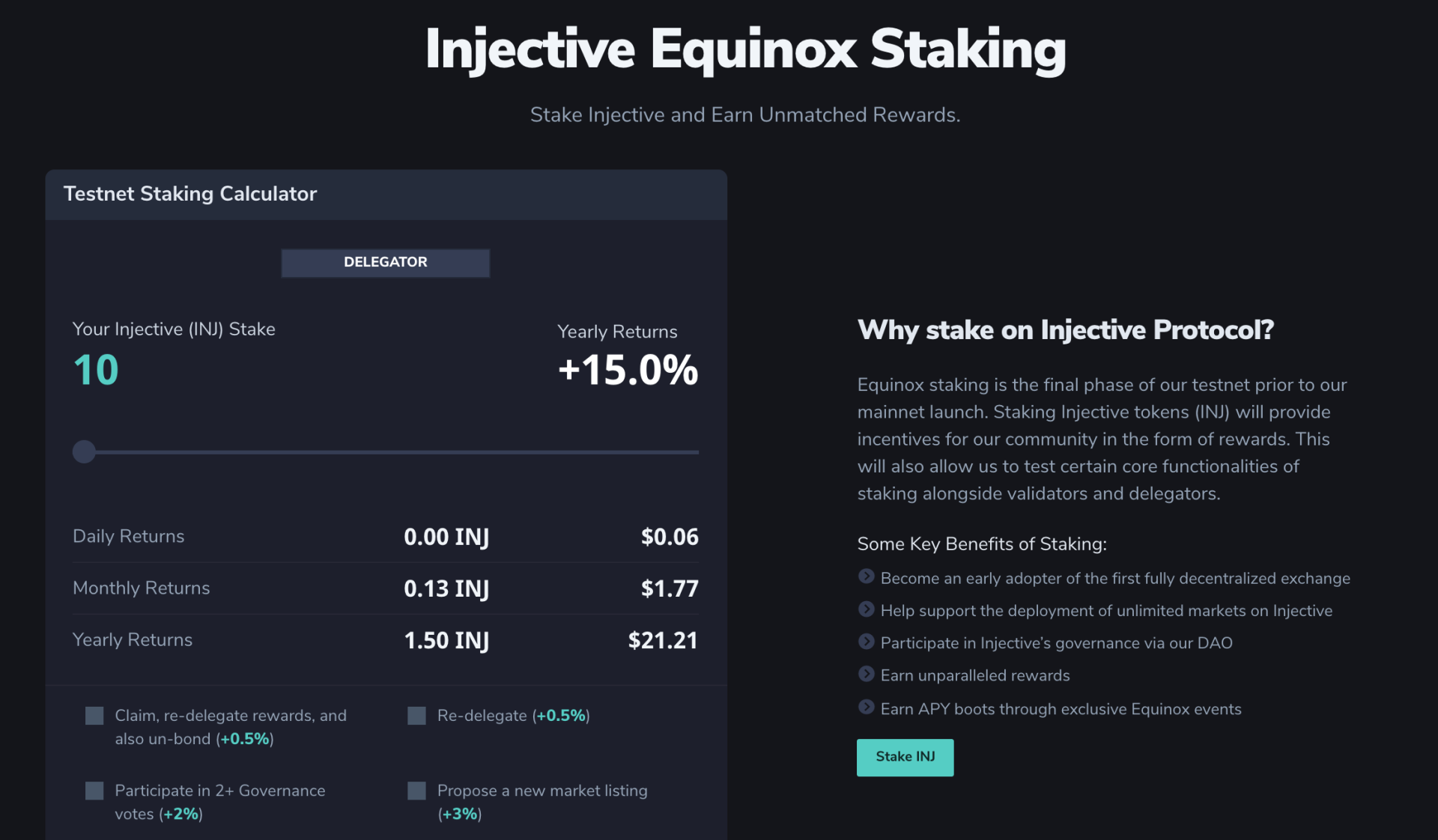
Task: Click the arrow icon beside 'Earn APY boots' benefit
Action: click(866, 707)
